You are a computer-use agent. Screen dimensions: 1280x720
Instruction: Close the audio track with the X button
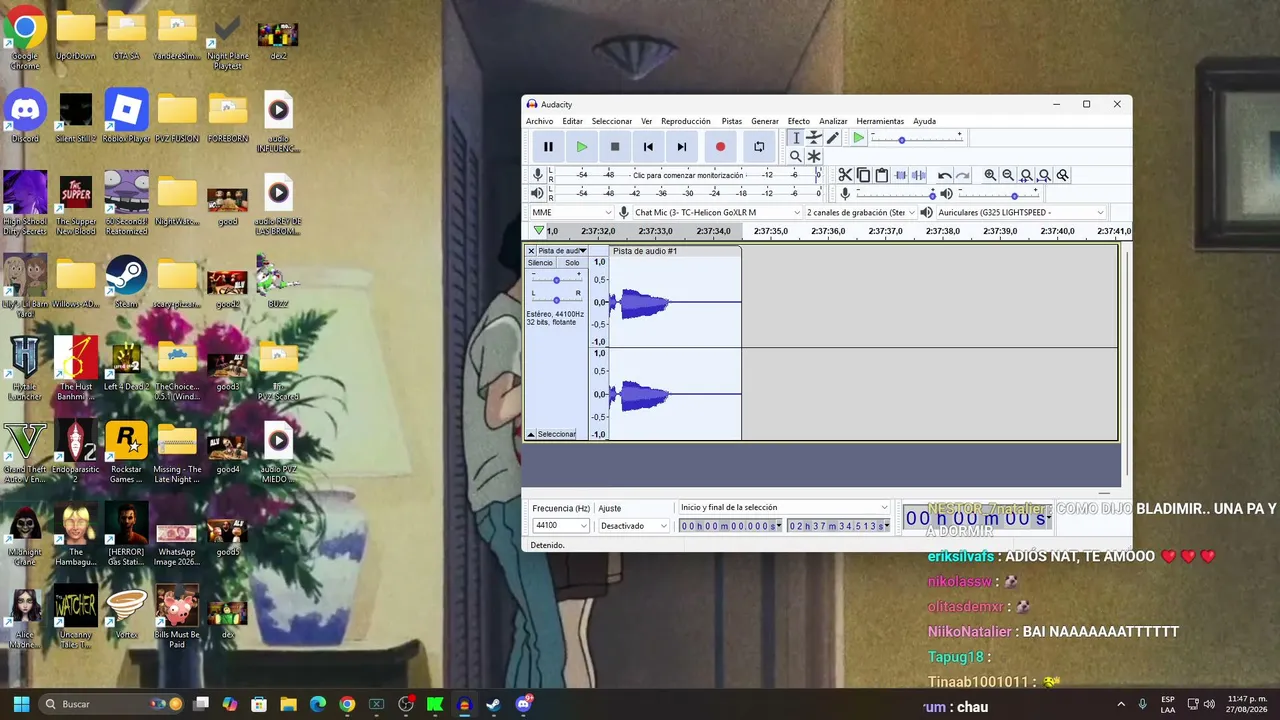(x=531, y=251)
